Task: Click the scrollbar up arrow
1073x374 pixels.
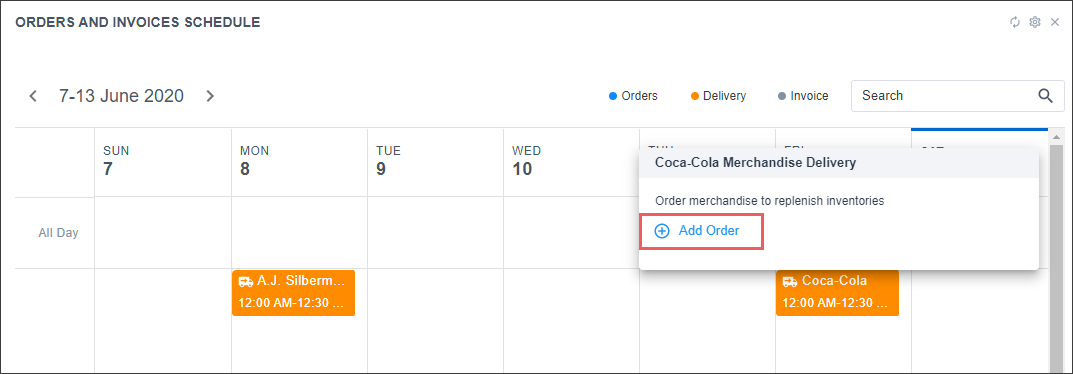Action: point(1057,137)
